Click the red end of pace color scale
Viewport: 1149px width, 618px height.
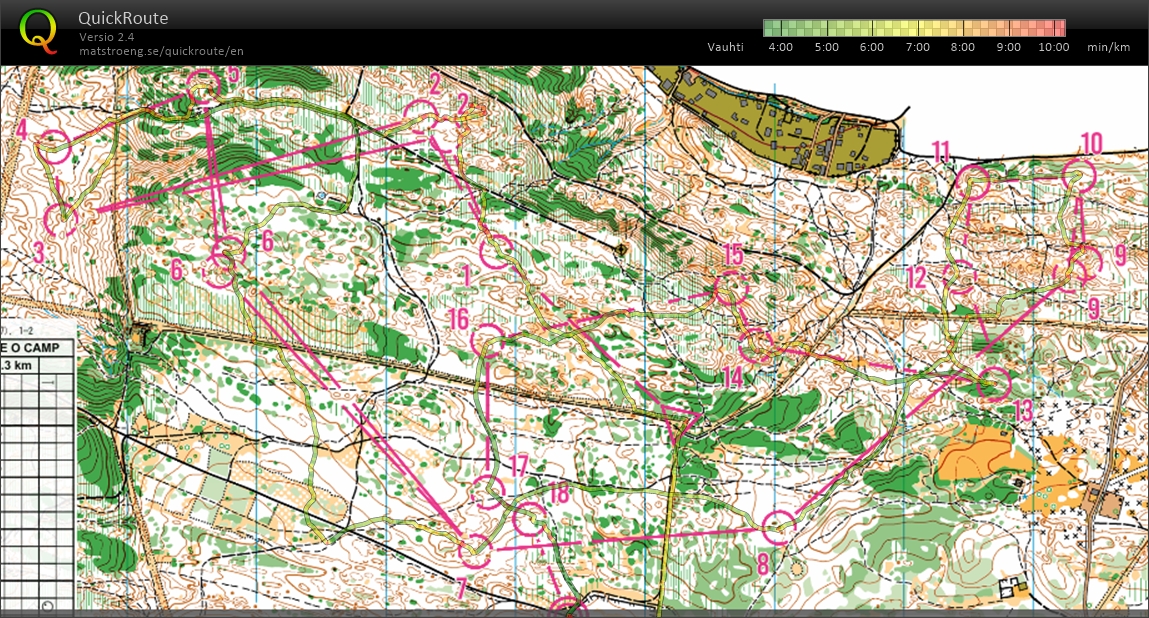pos(1057,28)
